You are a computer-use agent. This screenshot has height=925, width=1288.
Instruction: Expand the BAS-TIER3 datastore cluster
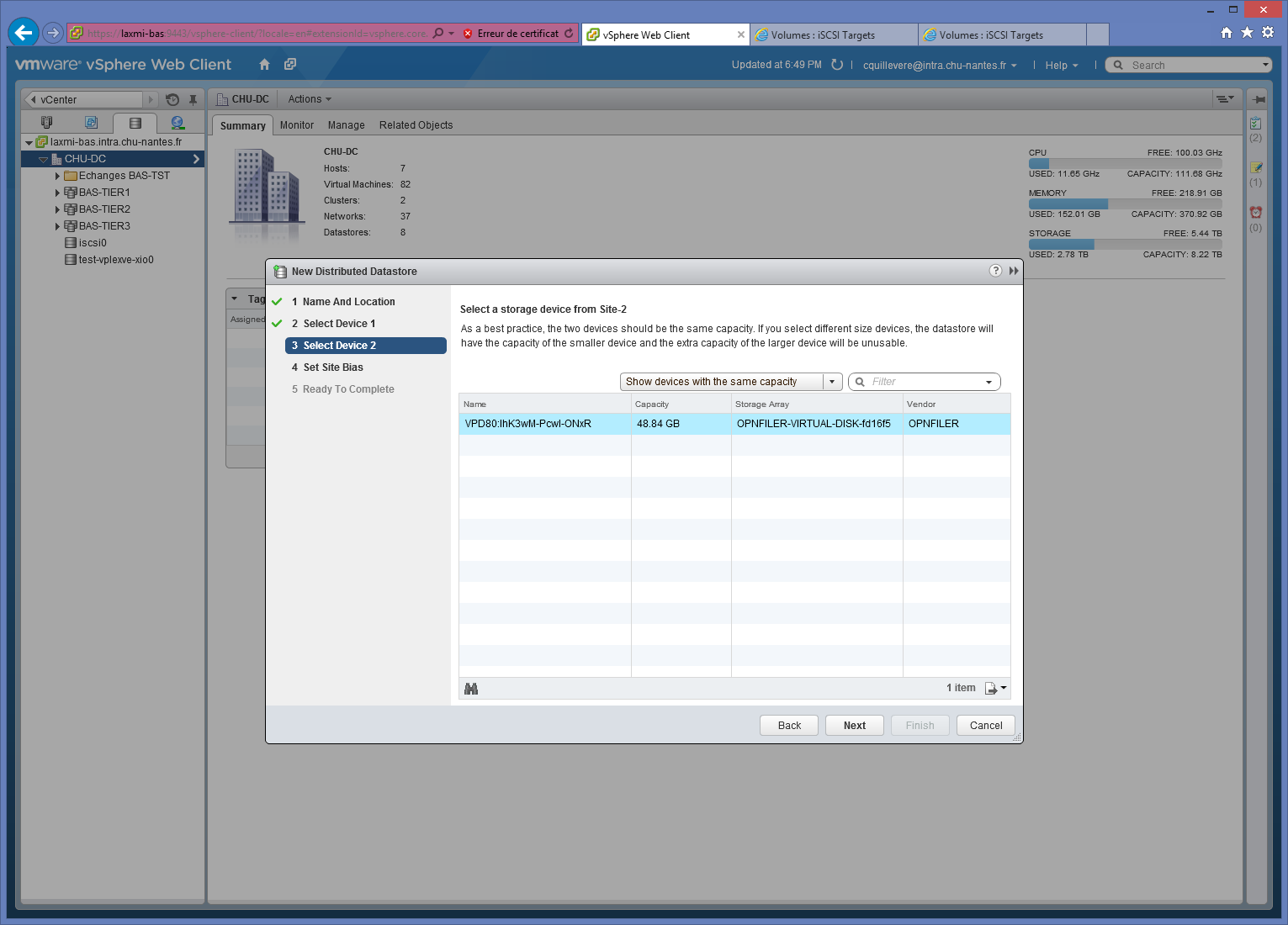click(x=57, y=226)
